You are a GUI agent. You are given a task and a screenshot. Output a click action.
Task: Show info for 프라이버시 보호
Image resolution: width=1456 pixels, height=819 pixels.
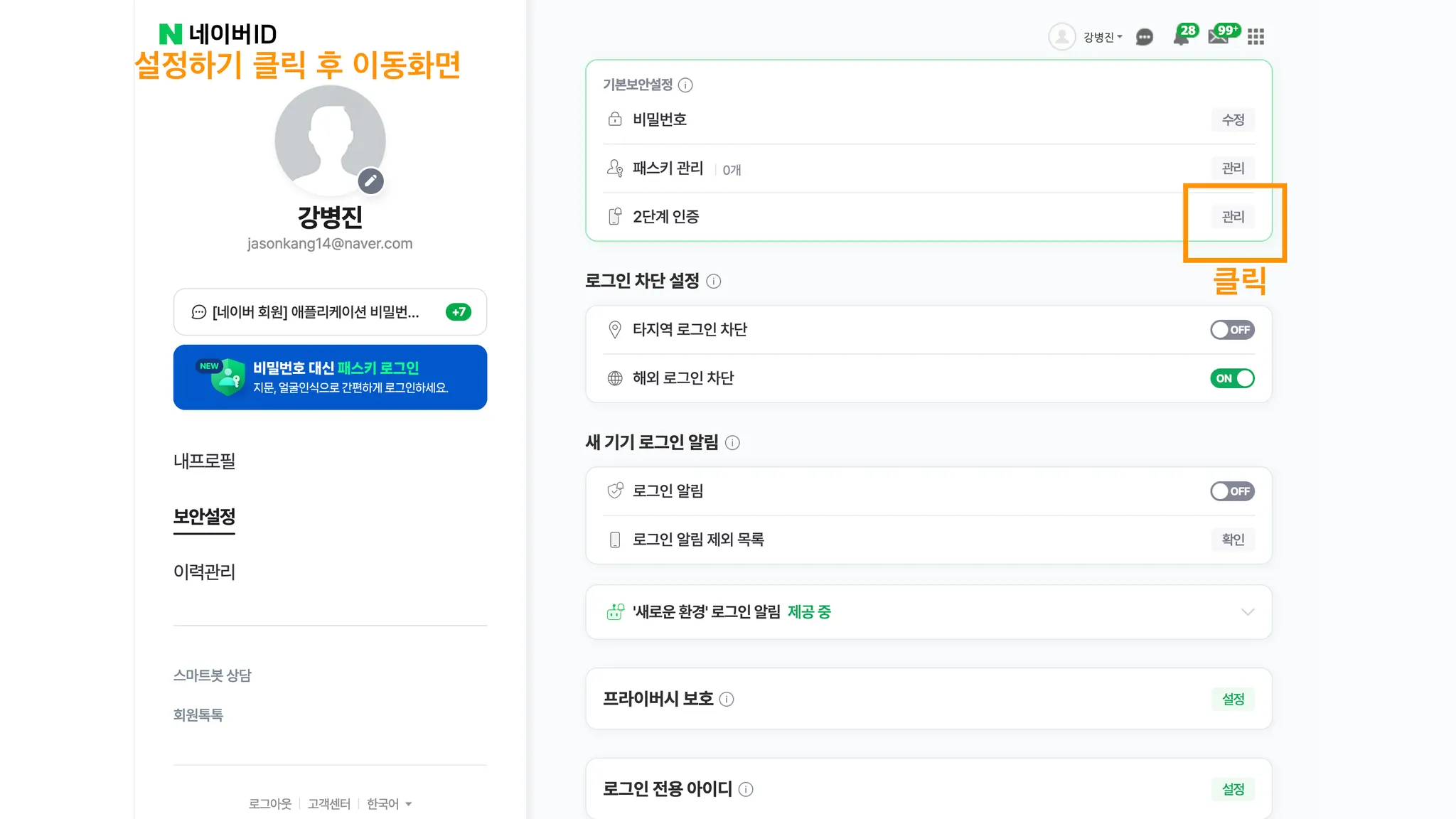point(727,700)
